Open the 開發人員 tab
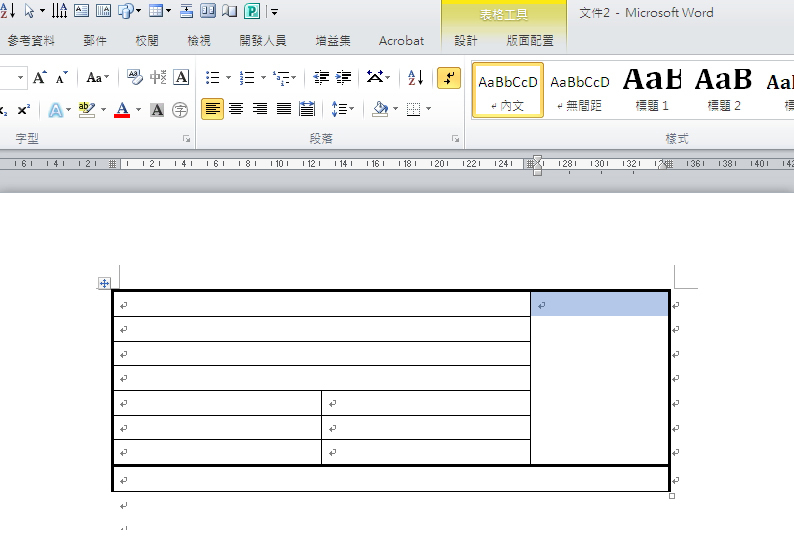 click(x=263, y=41)
